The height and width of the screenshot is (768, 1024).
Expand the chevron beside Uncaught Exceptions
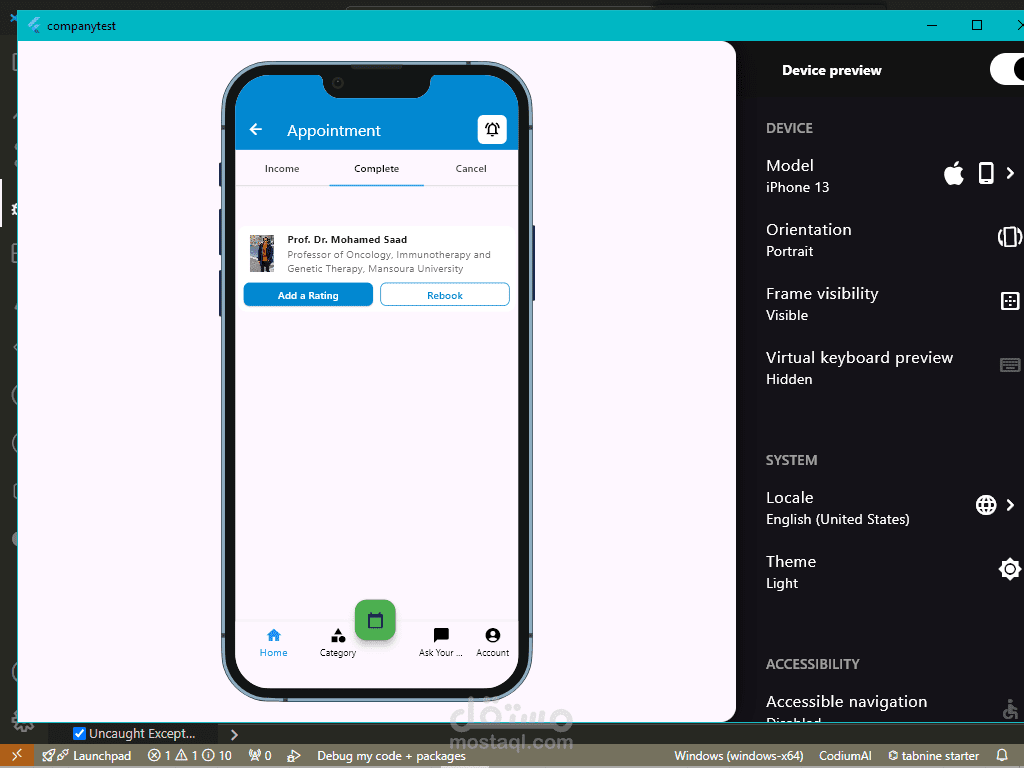pyautogui.click(x=234, y=735)
